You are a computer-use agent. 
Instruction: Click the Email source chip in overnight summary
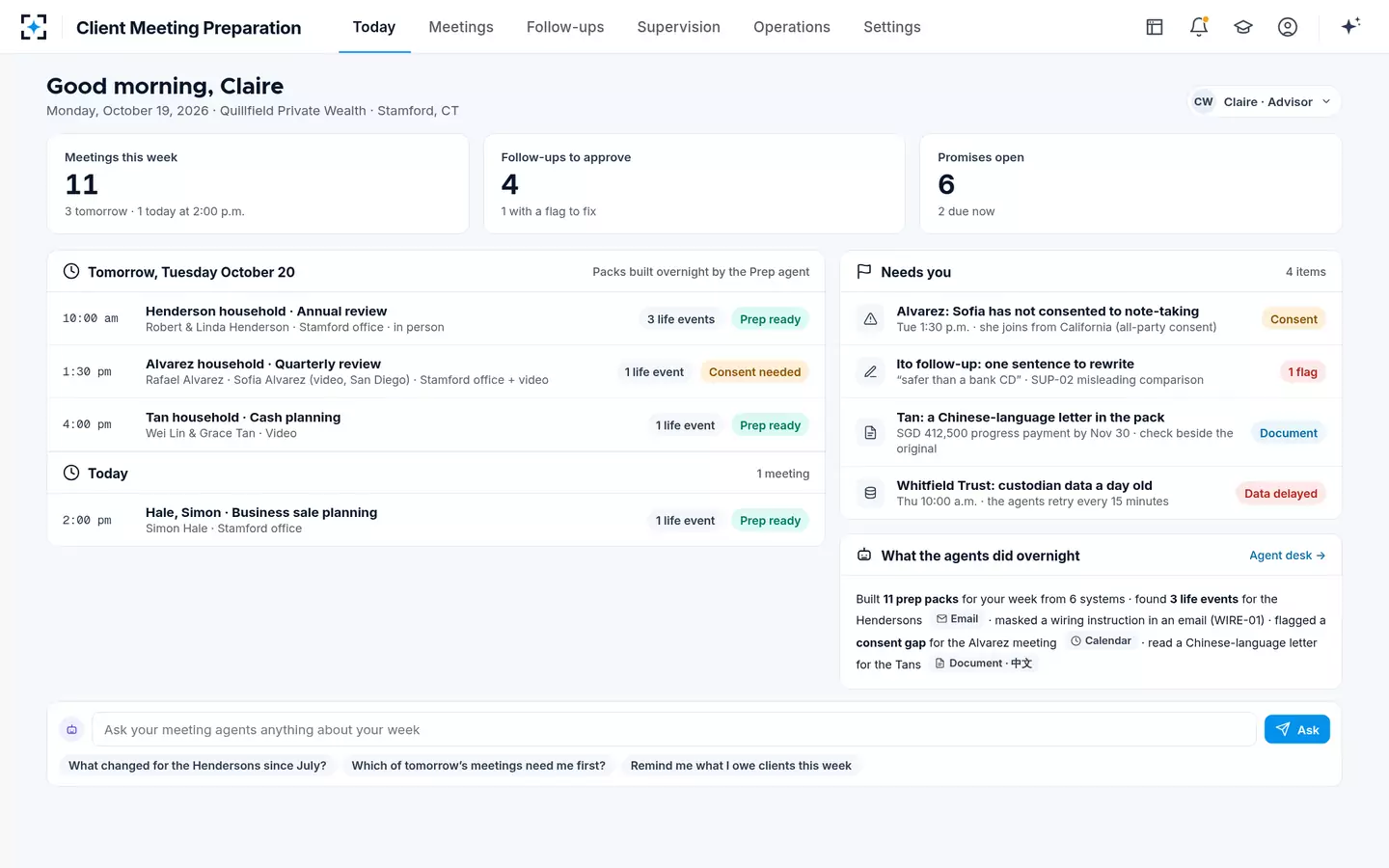point(957,619)
